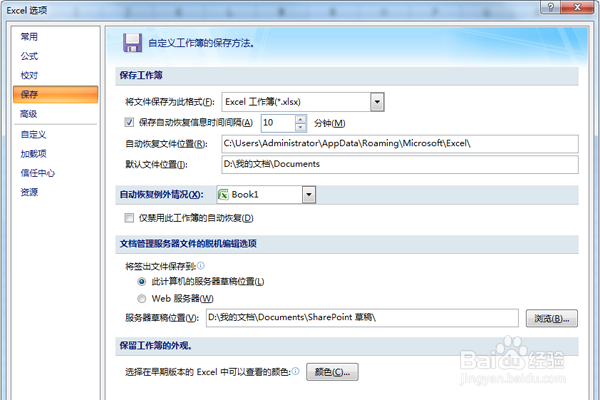Open the 公式 category
Viewport: 600px width, 400px height.
[29, 56]
